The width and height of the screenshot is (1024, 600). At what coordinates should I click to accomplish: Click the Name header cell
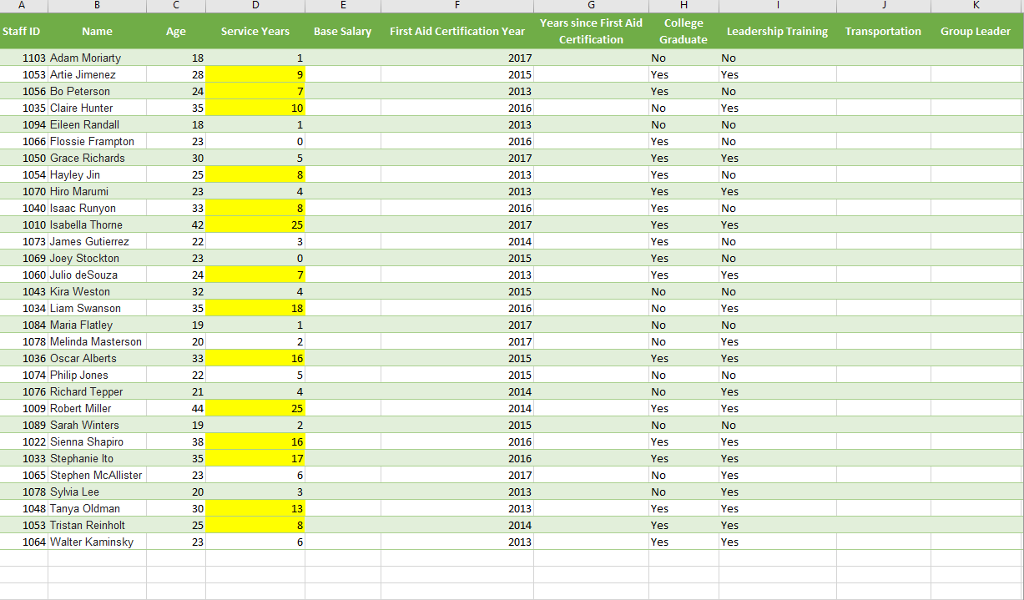coord(97,31)
